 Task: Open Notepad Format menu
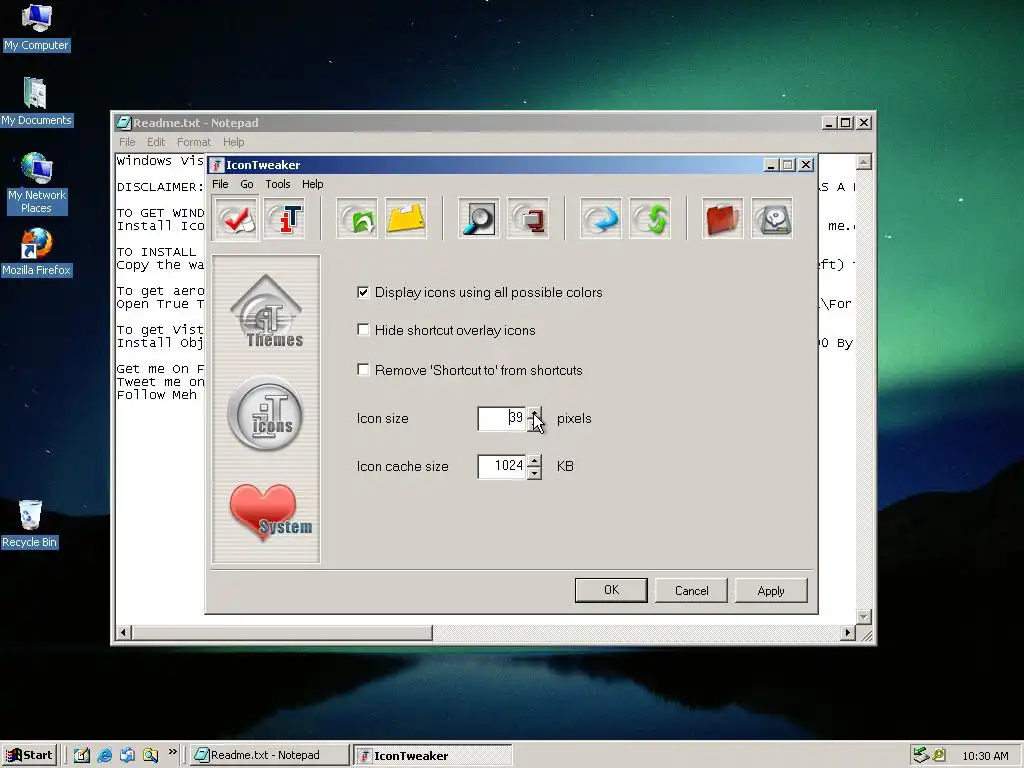tap(194, 142)
